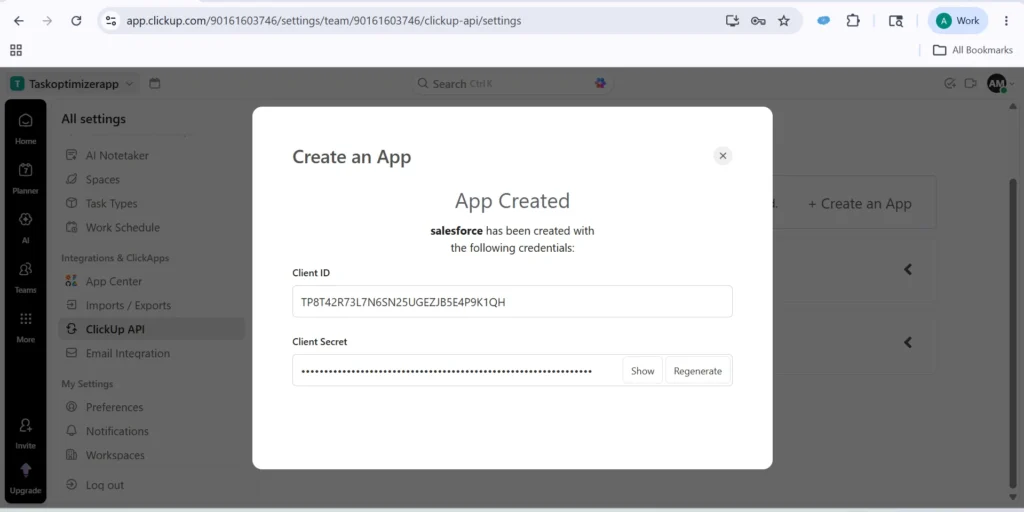Click + Create an App button
The width and height of the screenshot is (1024, 512).
click(859, 204)
